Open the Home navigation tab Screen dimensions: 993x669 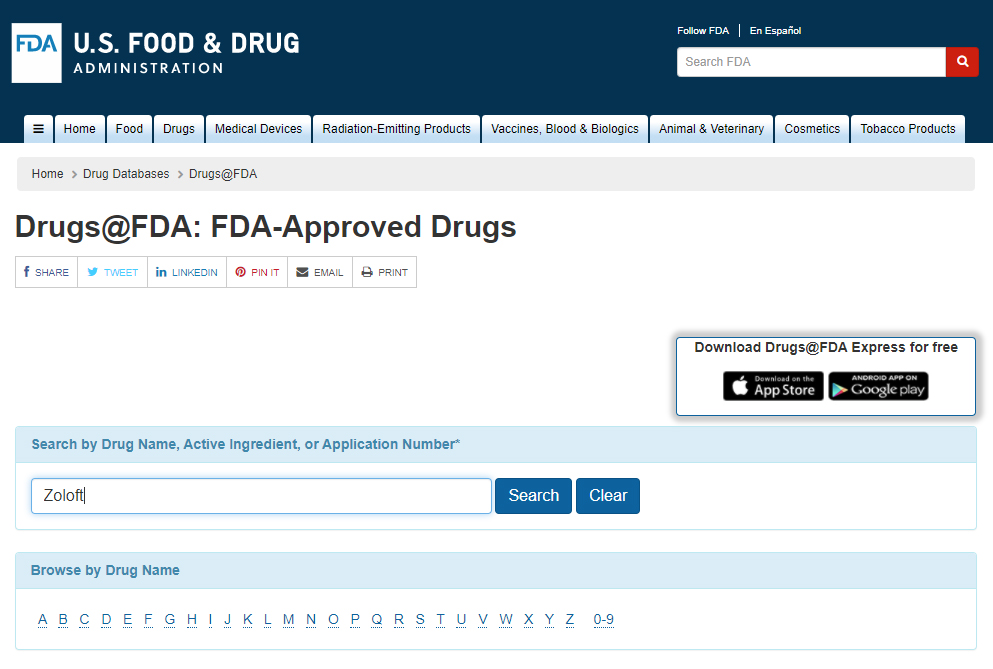(x=79, y=129)
